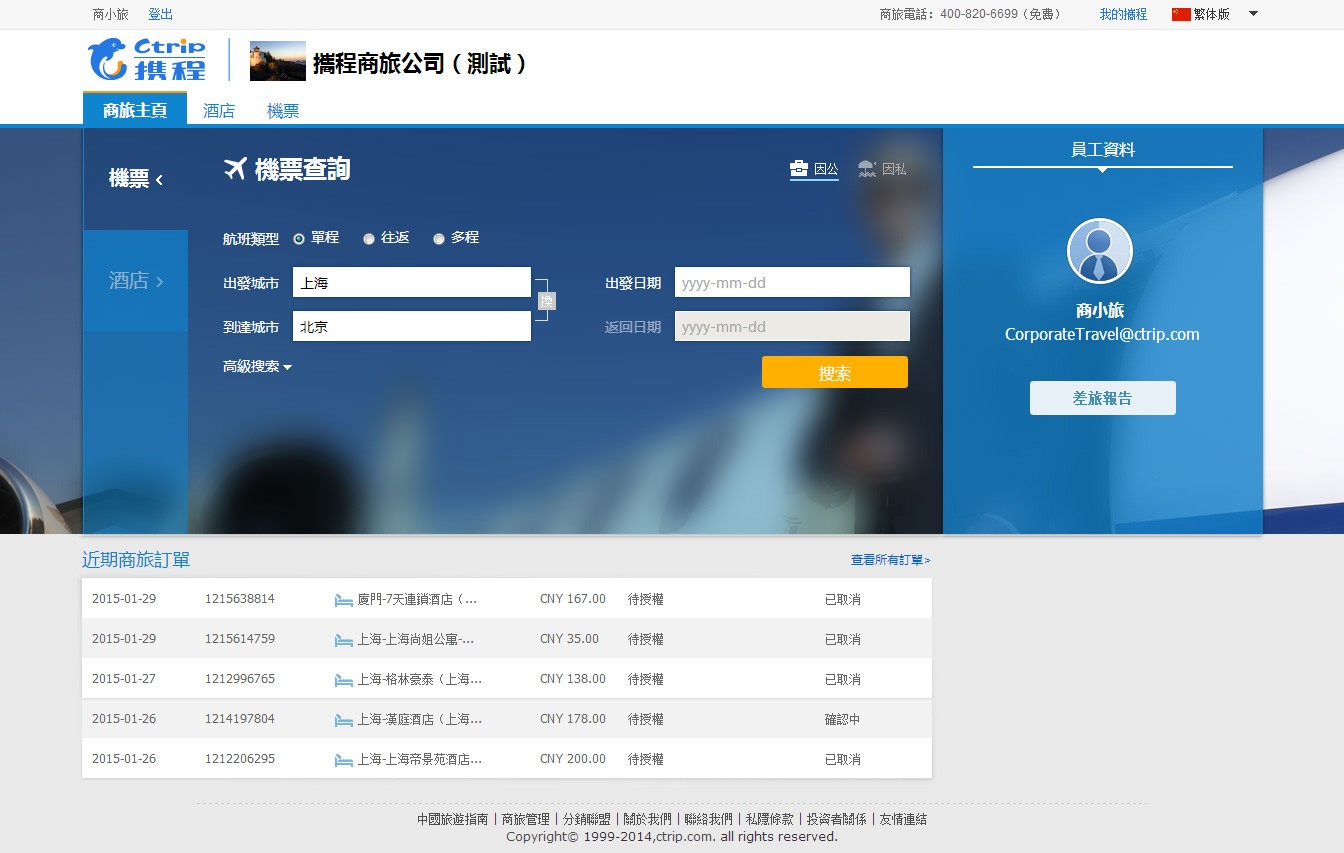Select 多程 multi-city flight type
The height and width of the screenshot is (853, 1344).
(x=439, y=239)
